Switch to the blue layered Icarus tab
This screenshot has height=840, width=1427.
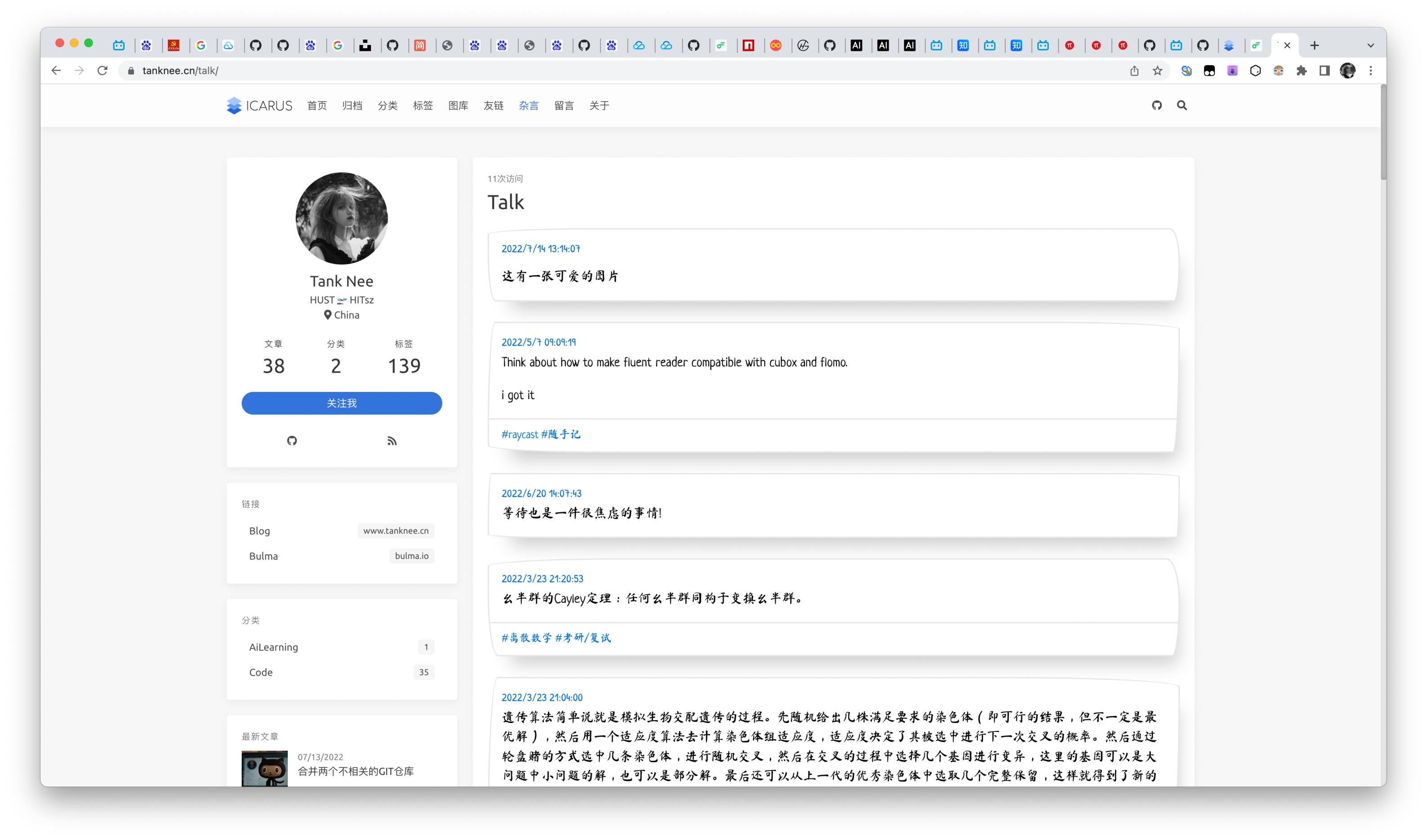pos(1229,45)
